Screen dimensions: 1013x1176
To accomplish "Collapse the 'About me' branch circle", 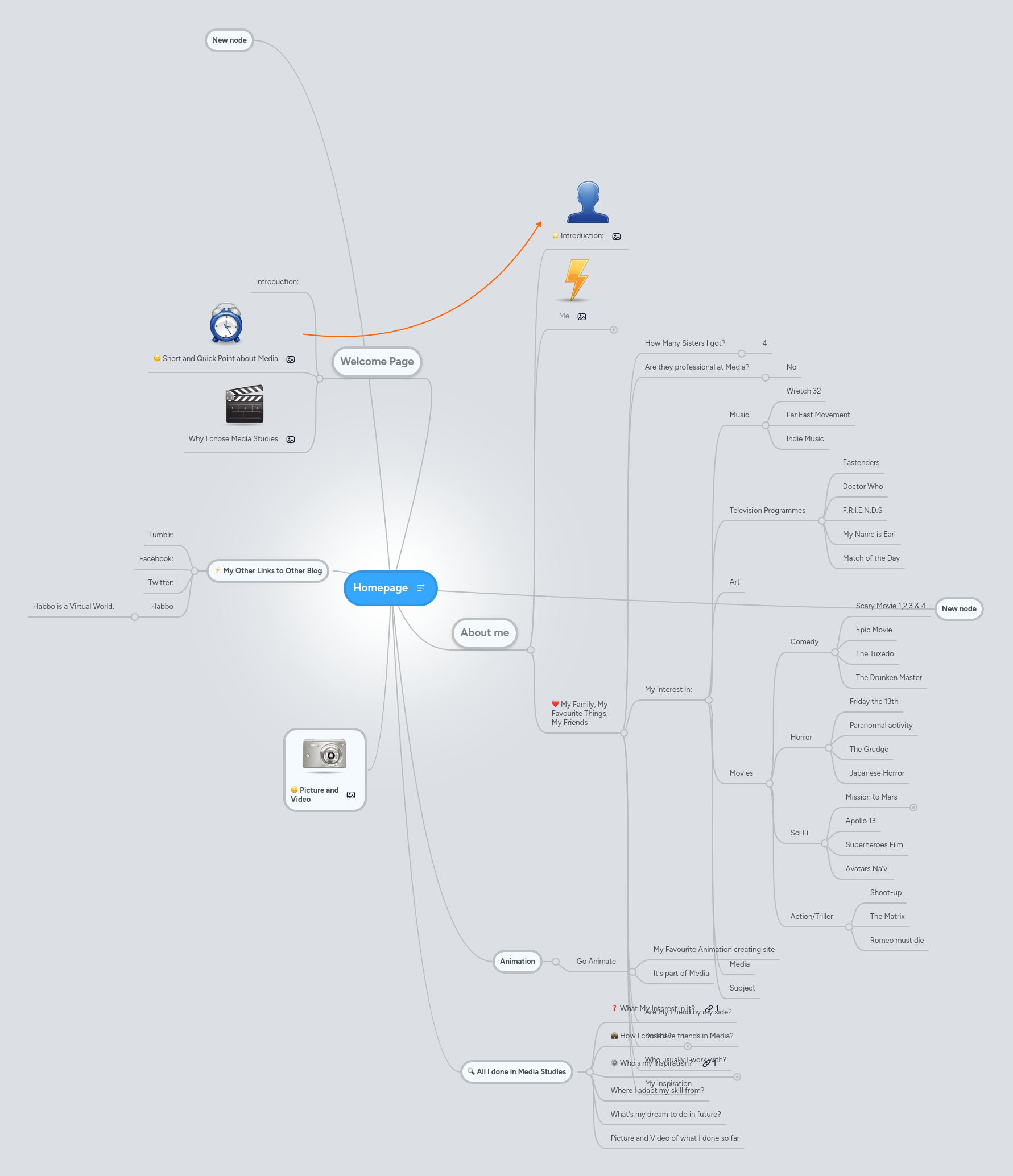I will click(x=530, y=649).
